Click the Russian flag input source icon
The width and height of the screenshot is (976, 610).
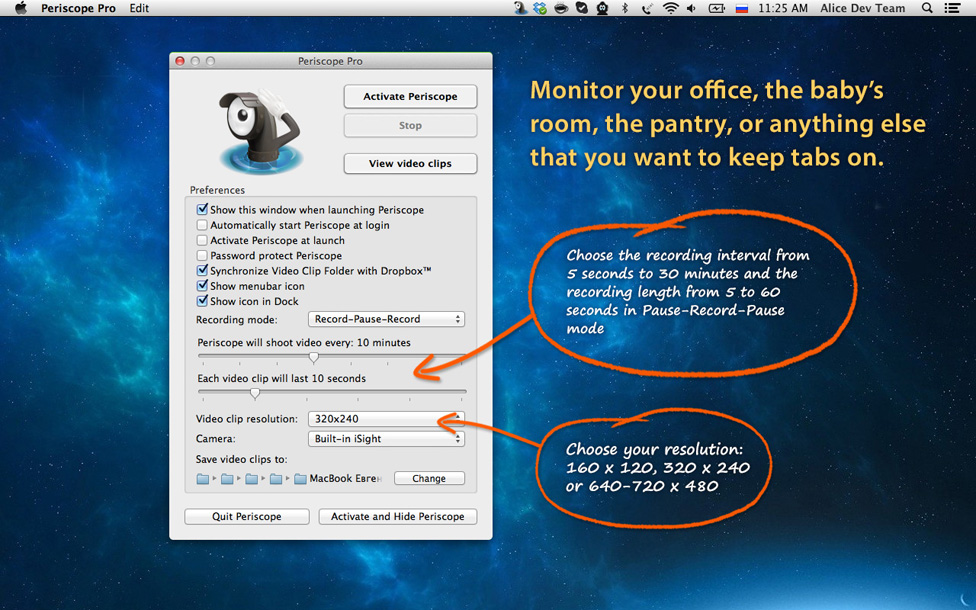[741, 9]
